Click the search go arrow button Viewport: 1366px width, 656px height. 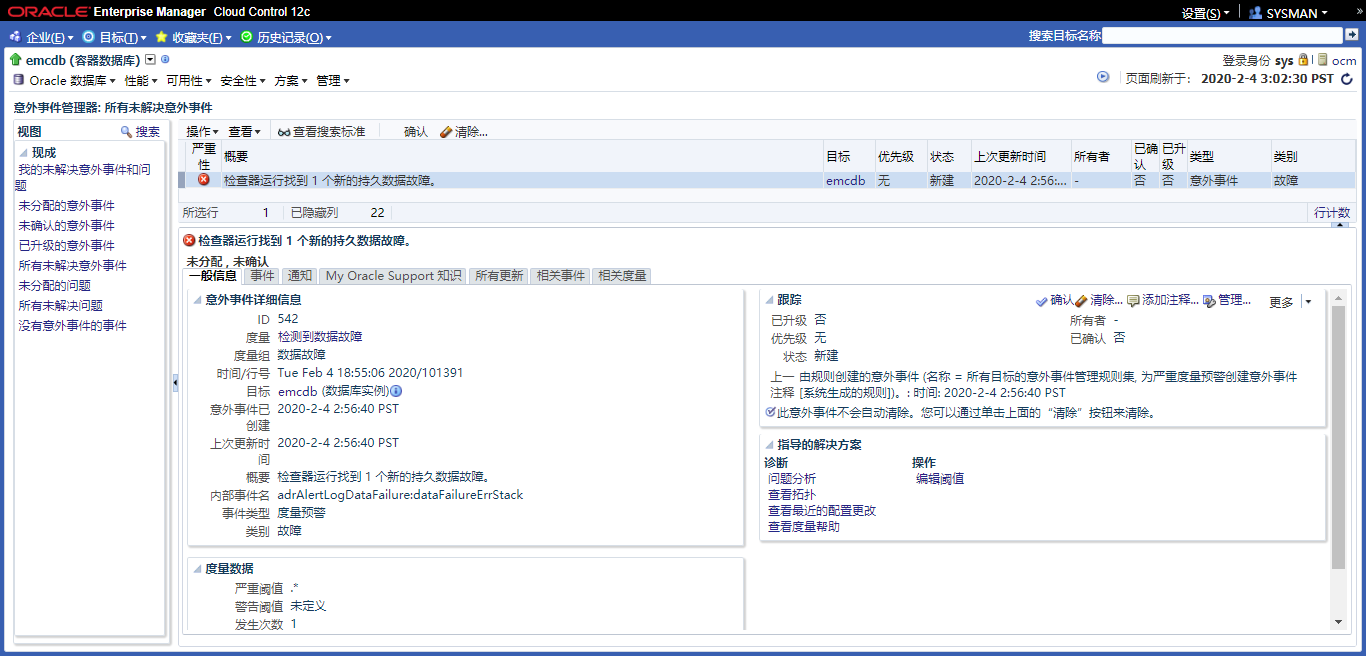click(1351, 35)
